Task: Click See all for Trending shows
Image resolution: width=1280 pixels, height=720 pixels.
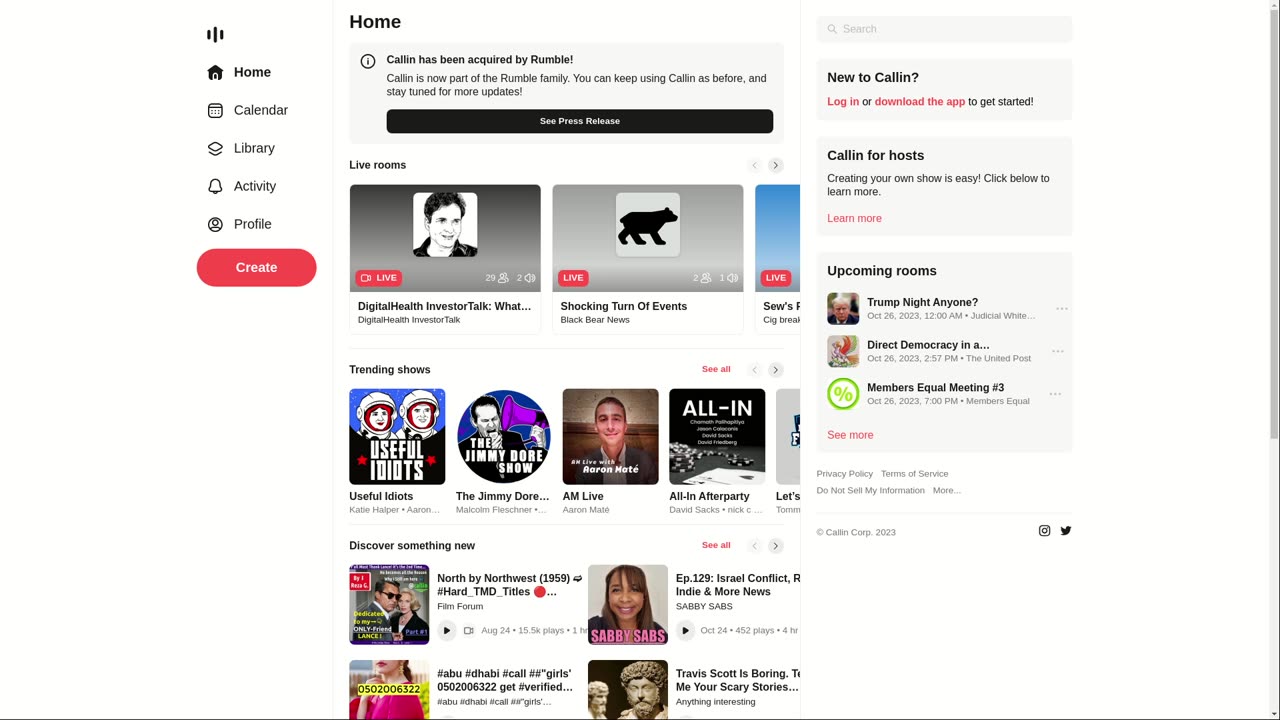Action: point(716,370)
